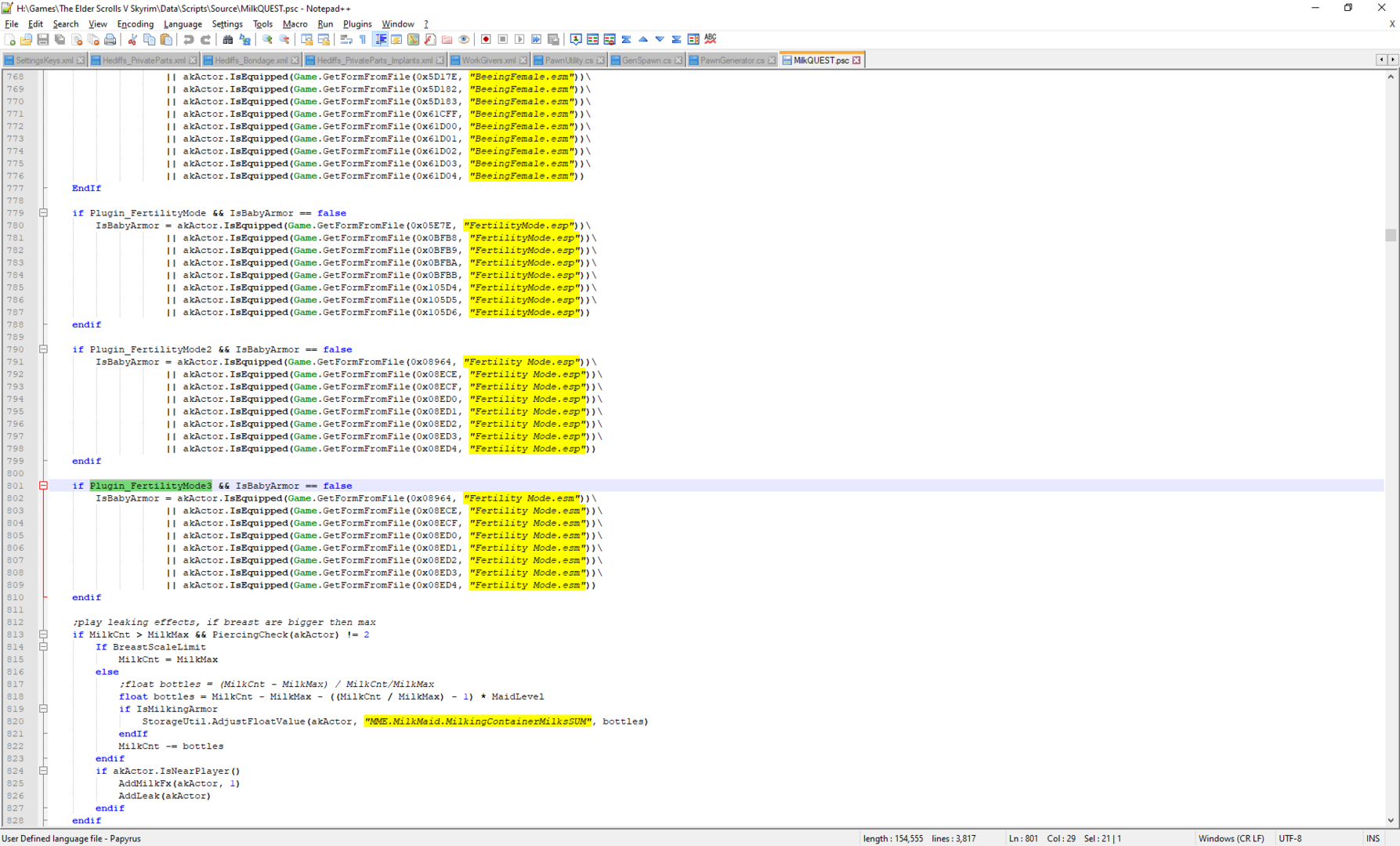Open the Encoding menu
1400x846 pixels.
click(135, 24)
